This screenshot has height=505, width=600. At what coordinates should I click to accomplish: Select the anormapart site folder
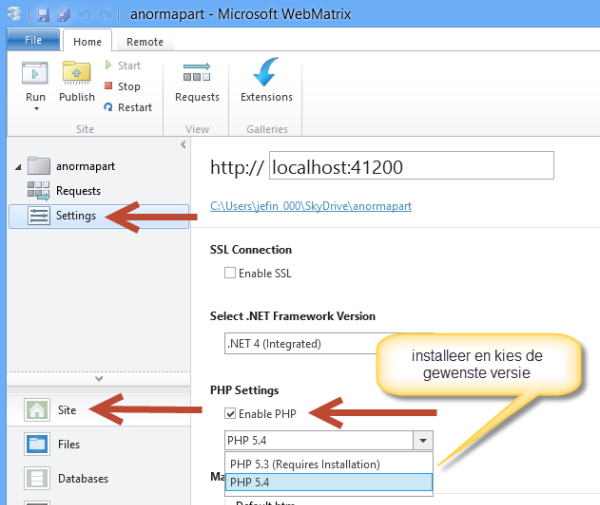click(x=72, y=166)
